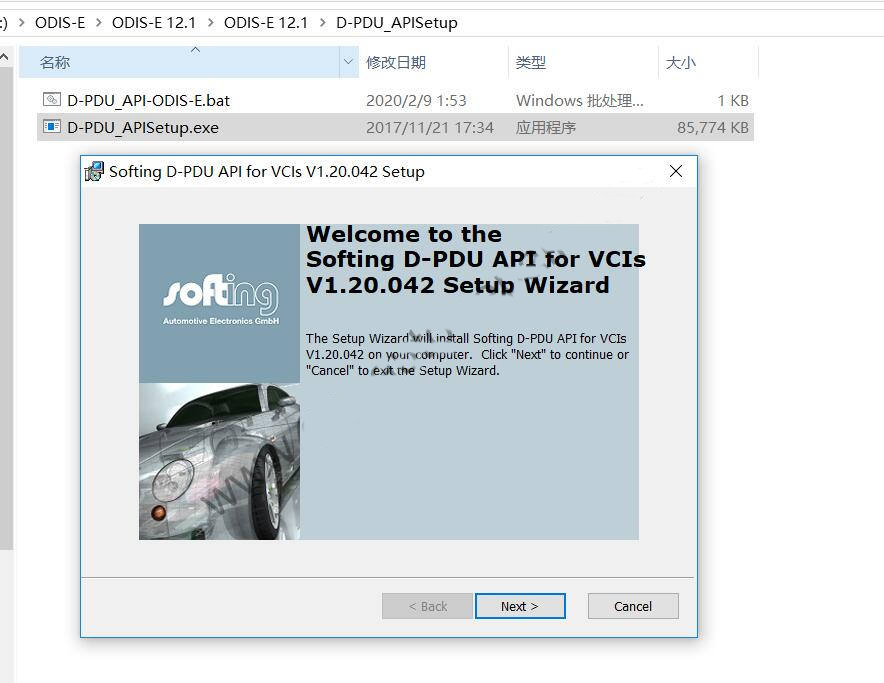Click the installer icon in Setup title bar
The width and height of the screenshot is (884, 683).
[x=94, y=172]
